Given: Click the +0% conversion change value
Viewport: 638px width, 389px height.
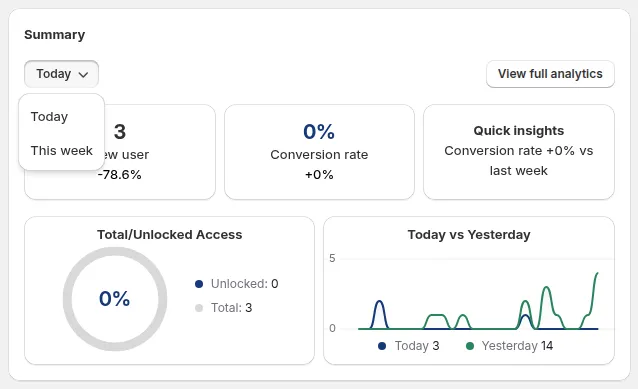Looking at the screenshot, I should pos(319,175).
